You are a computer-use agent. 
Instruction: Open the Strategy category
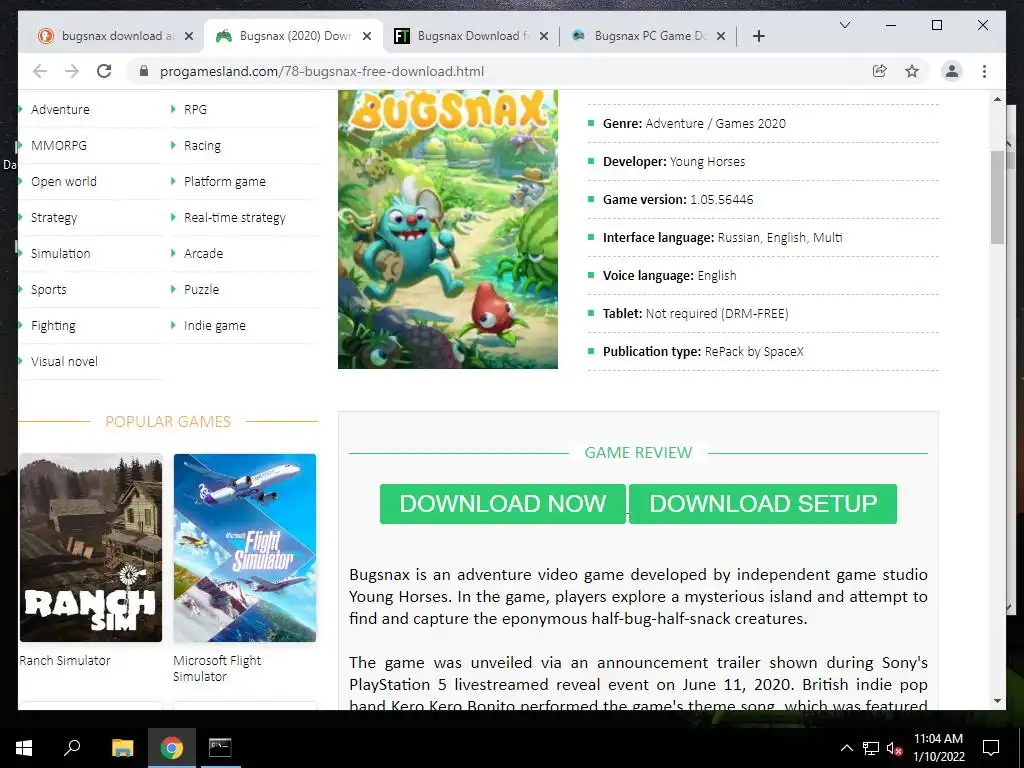coord(54,217)
